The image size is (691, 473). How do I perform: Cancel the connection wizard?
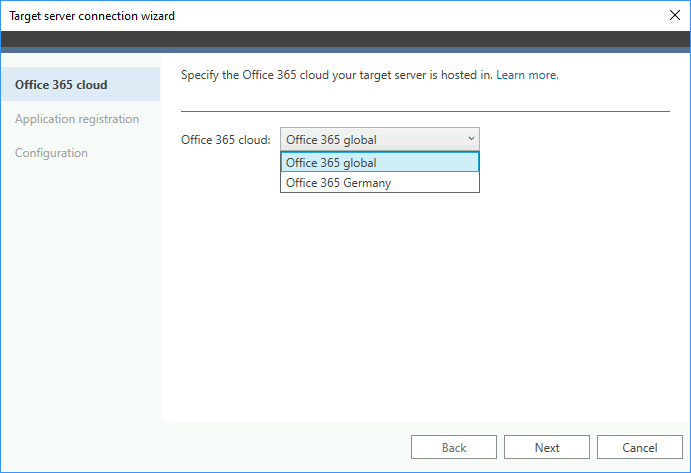(x=640, y=447)
